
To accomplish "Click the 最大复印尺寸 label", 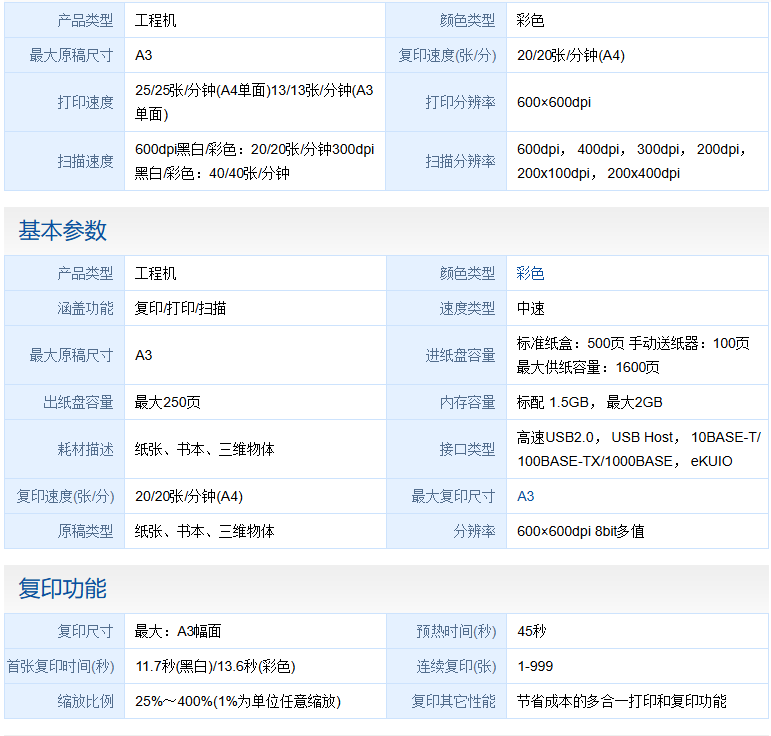I will pyautogui.click(x=453, y=496).
